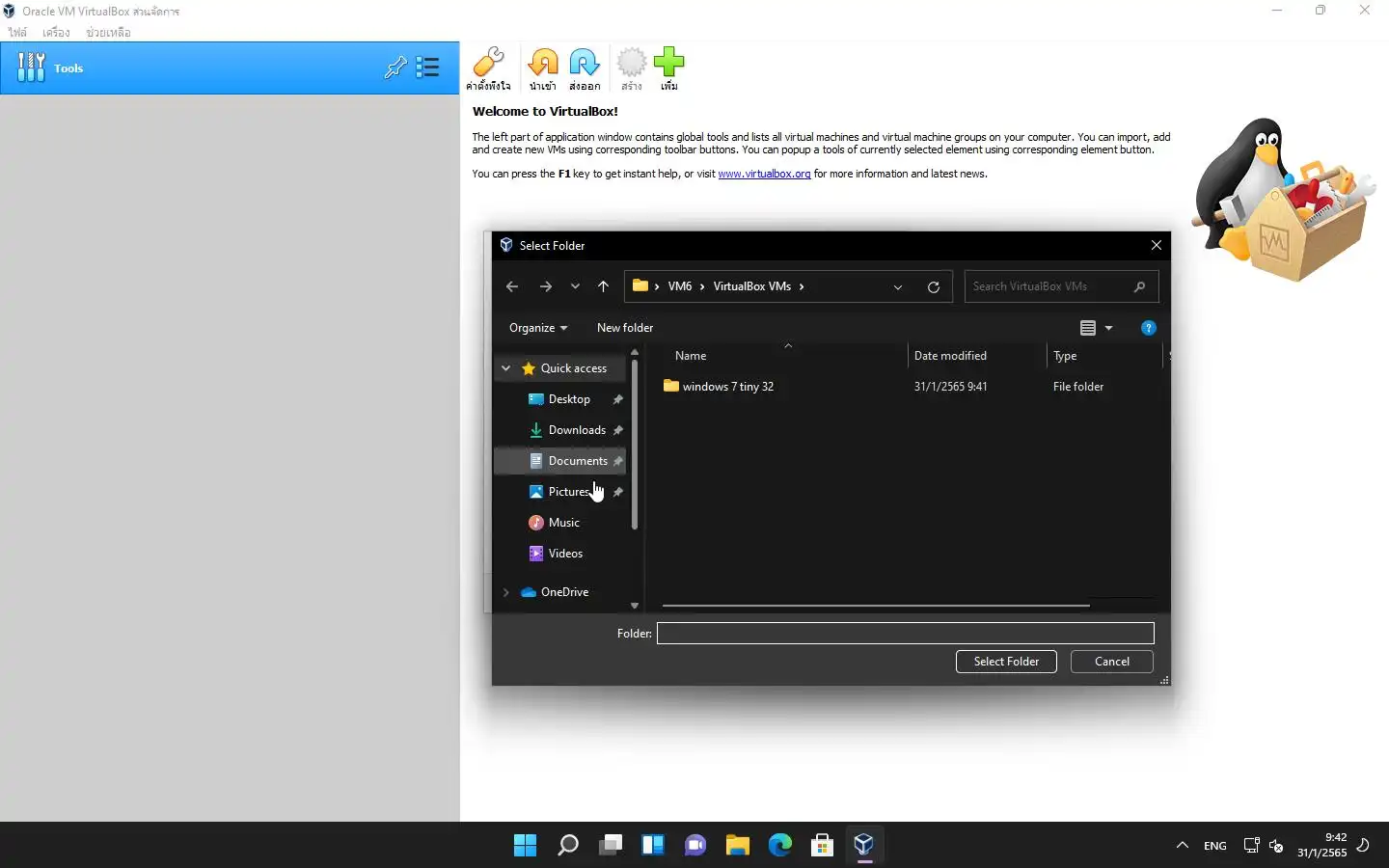Expand chevron after VirtualBox VMs breadcrumb
The height and width of the screenshot is (868, 1389).
click(802, 286)
